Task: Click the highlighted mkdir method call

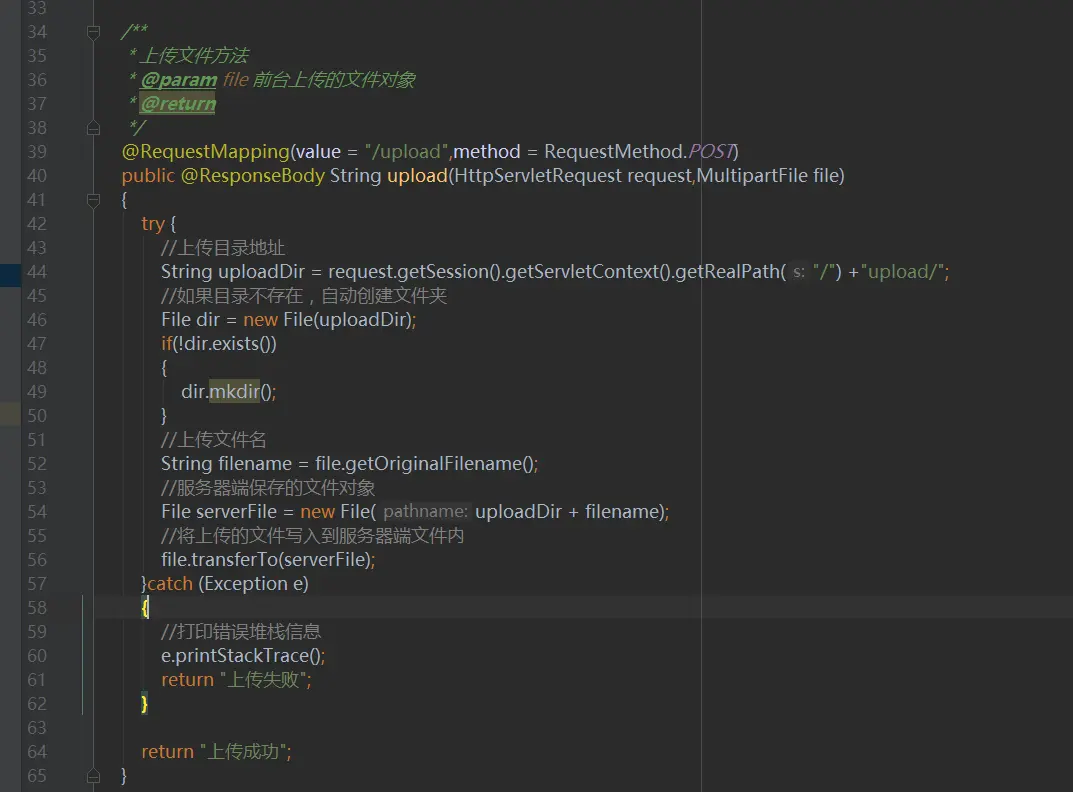Action: (234, 392)
